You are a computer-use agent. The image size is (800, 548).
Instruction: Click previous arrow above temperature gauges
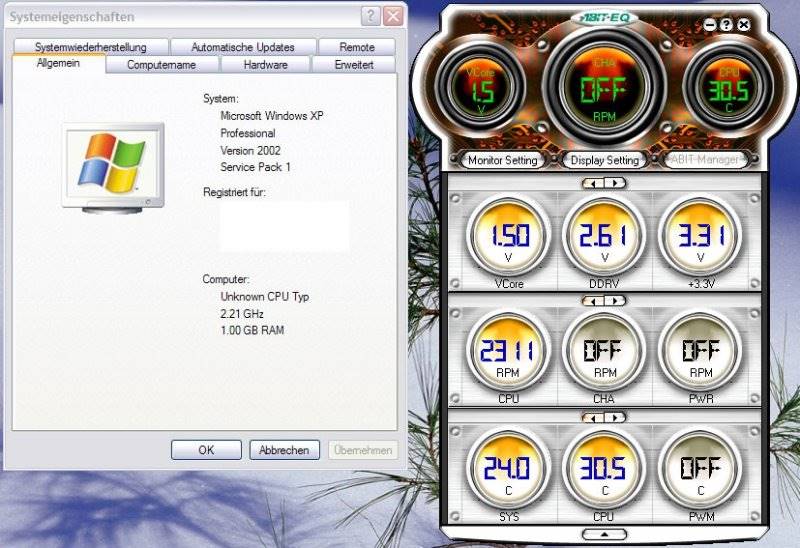pyautogui.click(x=593, y=417)
